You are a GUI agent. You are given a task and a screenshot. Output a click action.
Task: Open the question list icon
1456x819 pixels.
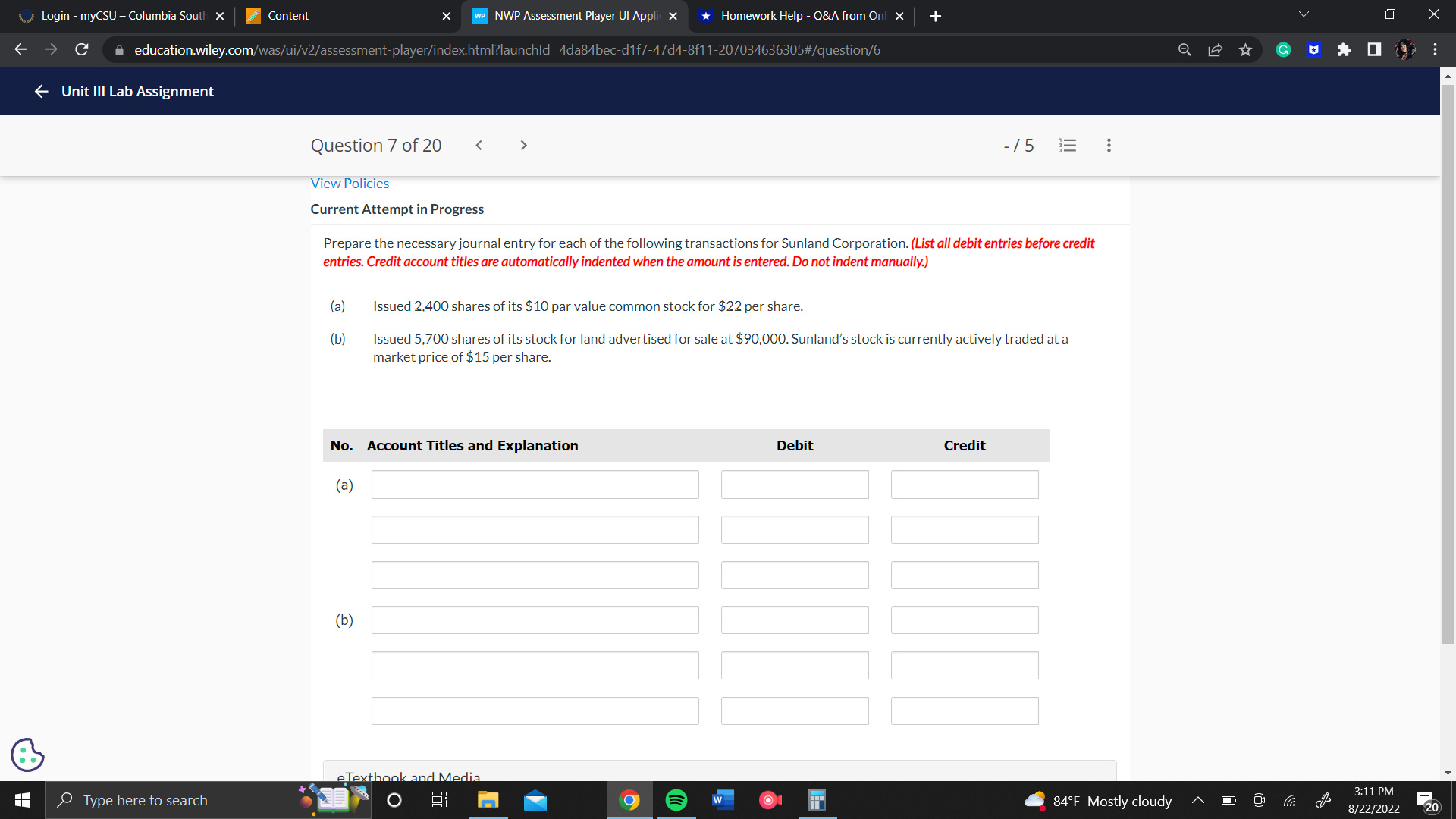coord(1068,146)
